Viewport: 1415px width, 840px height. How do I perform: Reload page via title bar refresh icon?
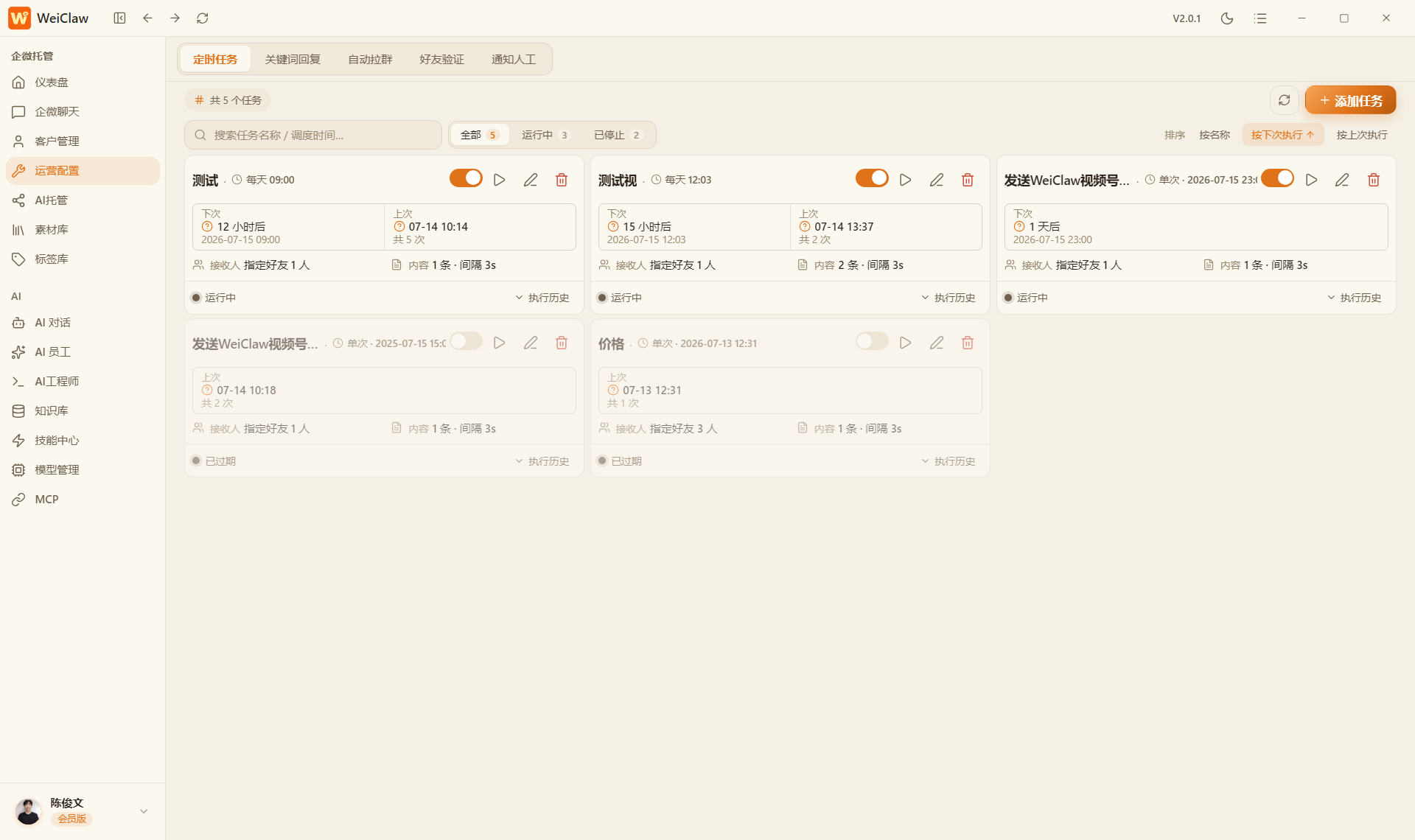[x=203, y=18]
